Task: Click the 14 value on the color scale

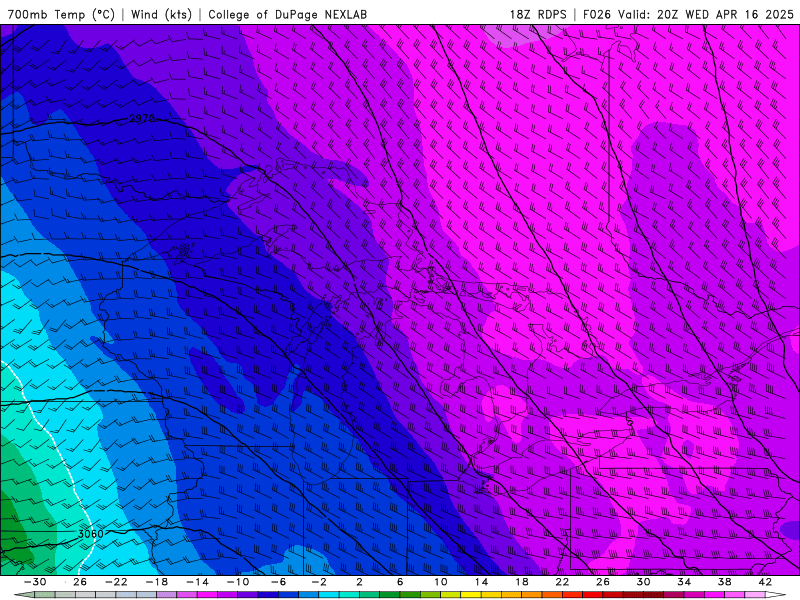Action: [x=481, y=582]
